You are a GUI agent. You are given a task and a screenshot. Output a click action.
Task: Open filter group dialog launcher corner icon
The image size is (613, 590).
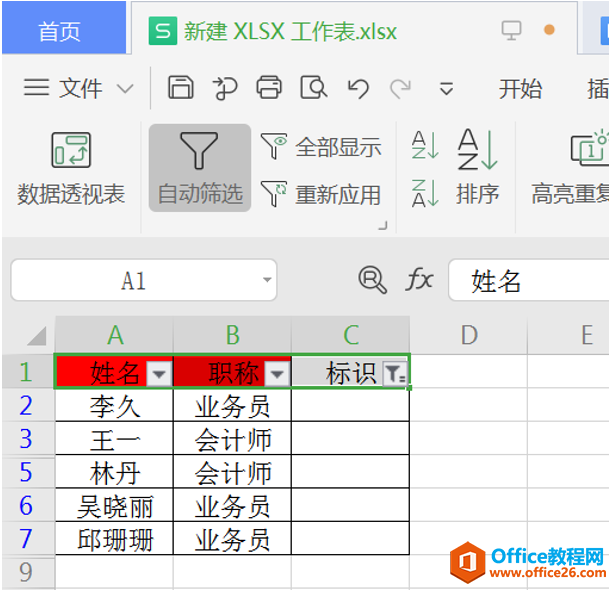click(383, 226)
